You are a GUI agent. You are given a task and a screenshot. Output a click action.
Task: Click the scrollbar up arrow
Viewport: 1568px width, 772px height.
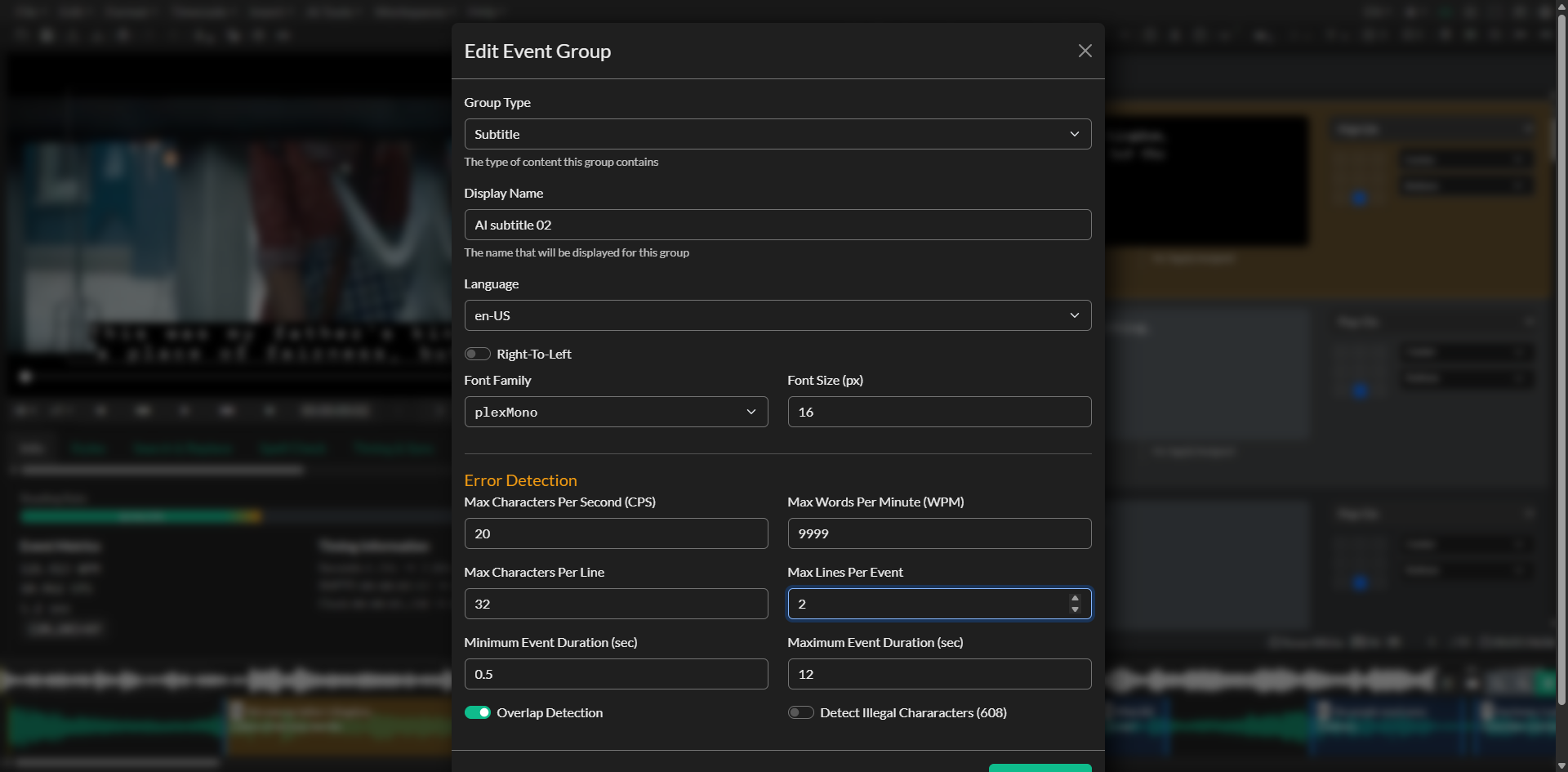pos(1560,7)
